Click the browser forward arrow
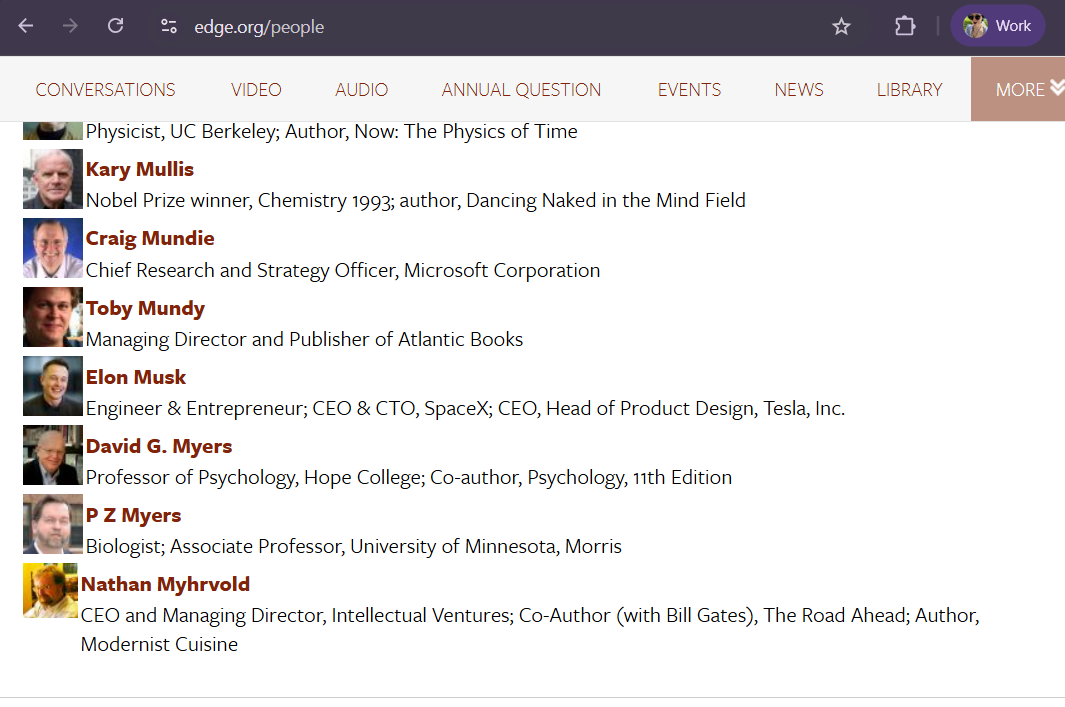Image resolution: width=1065 pixels, height=707 pixels. (x=70, y=26)
